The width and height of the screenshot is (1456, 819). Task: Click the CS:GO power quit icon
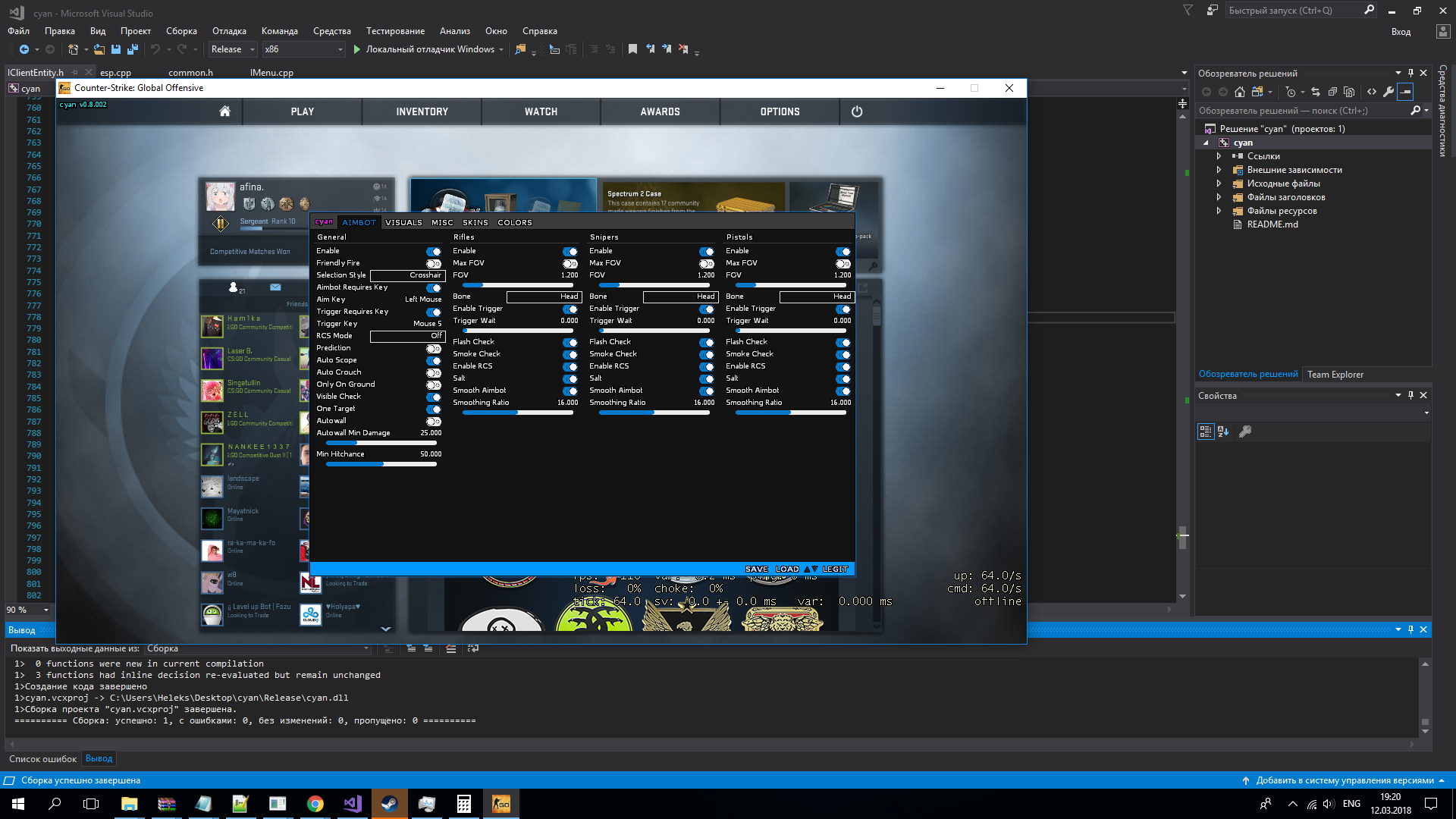(x=857, y=111)
